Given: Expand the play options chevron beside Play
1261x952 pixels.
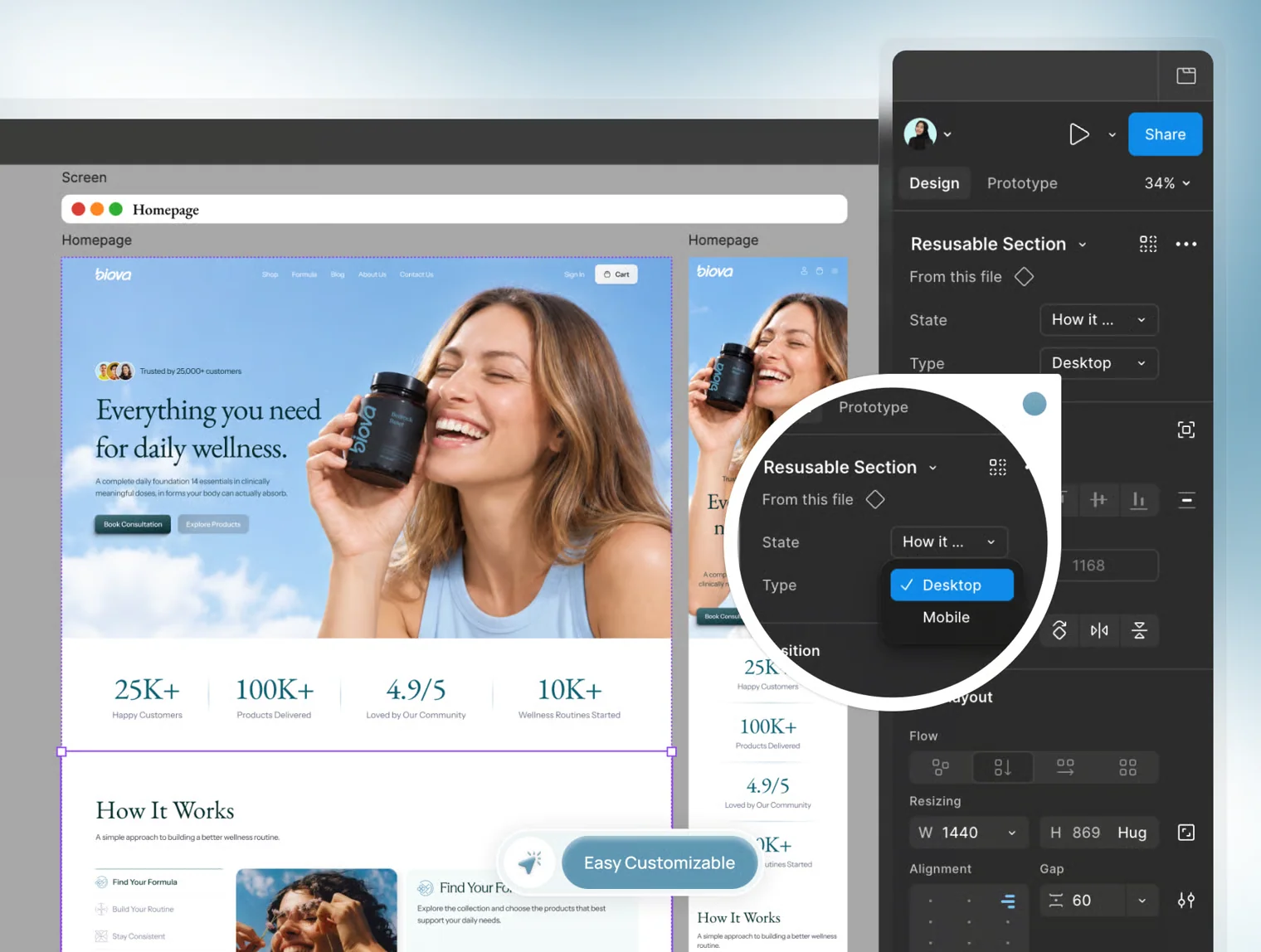Looking at the screenshot, I should click(1112, 134).
